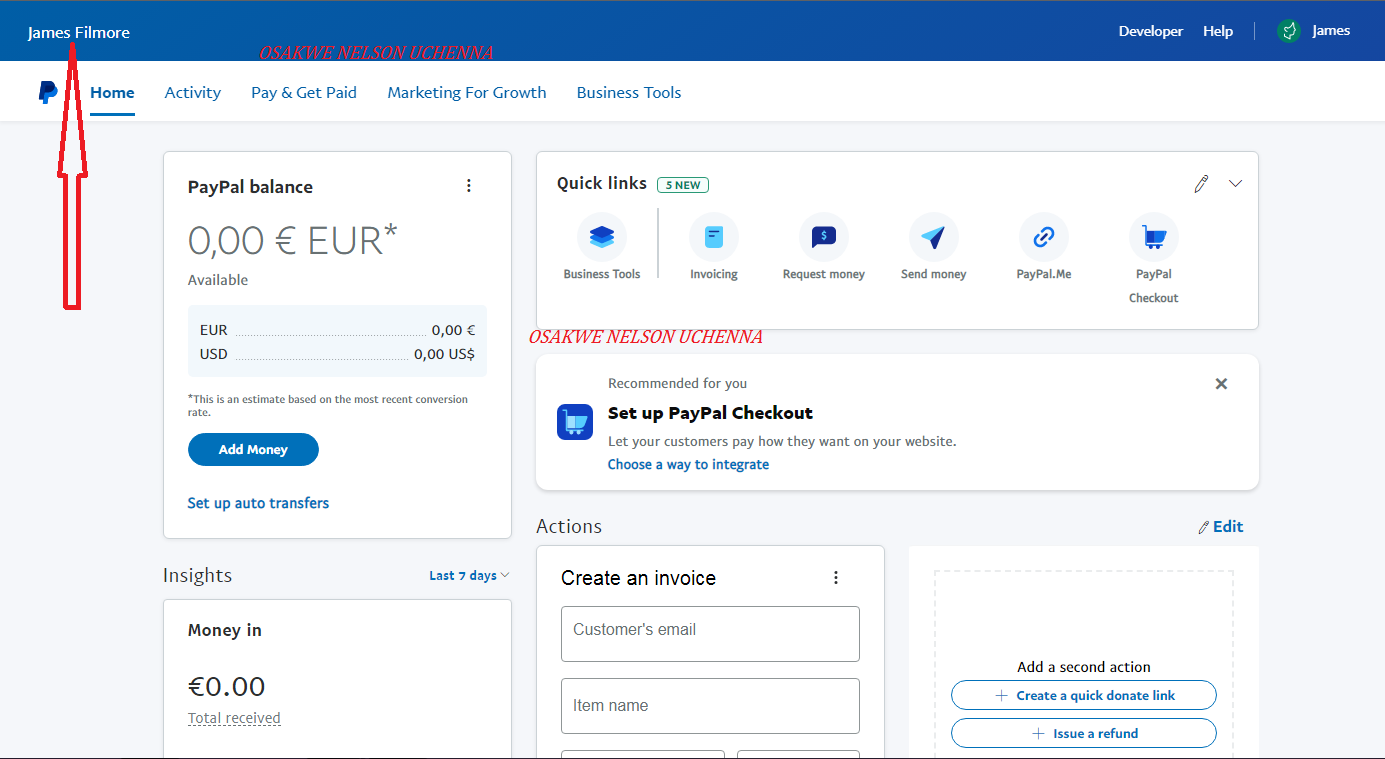Open the Last 7 days dropdown
Screen dimensions: 1385x759
point(469,575)
